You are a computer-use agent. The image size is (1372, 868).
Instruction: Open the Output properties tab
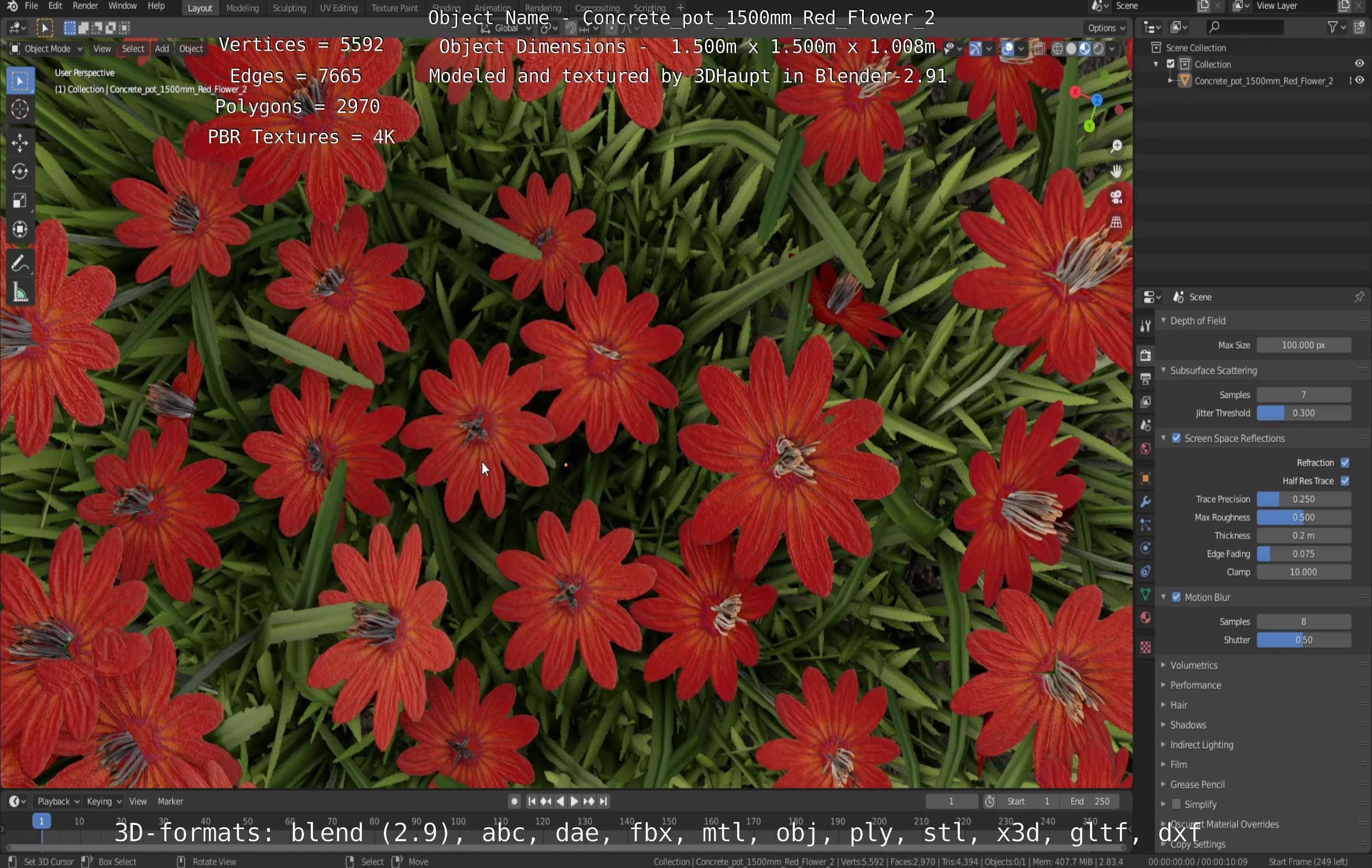coord(1145,379)
